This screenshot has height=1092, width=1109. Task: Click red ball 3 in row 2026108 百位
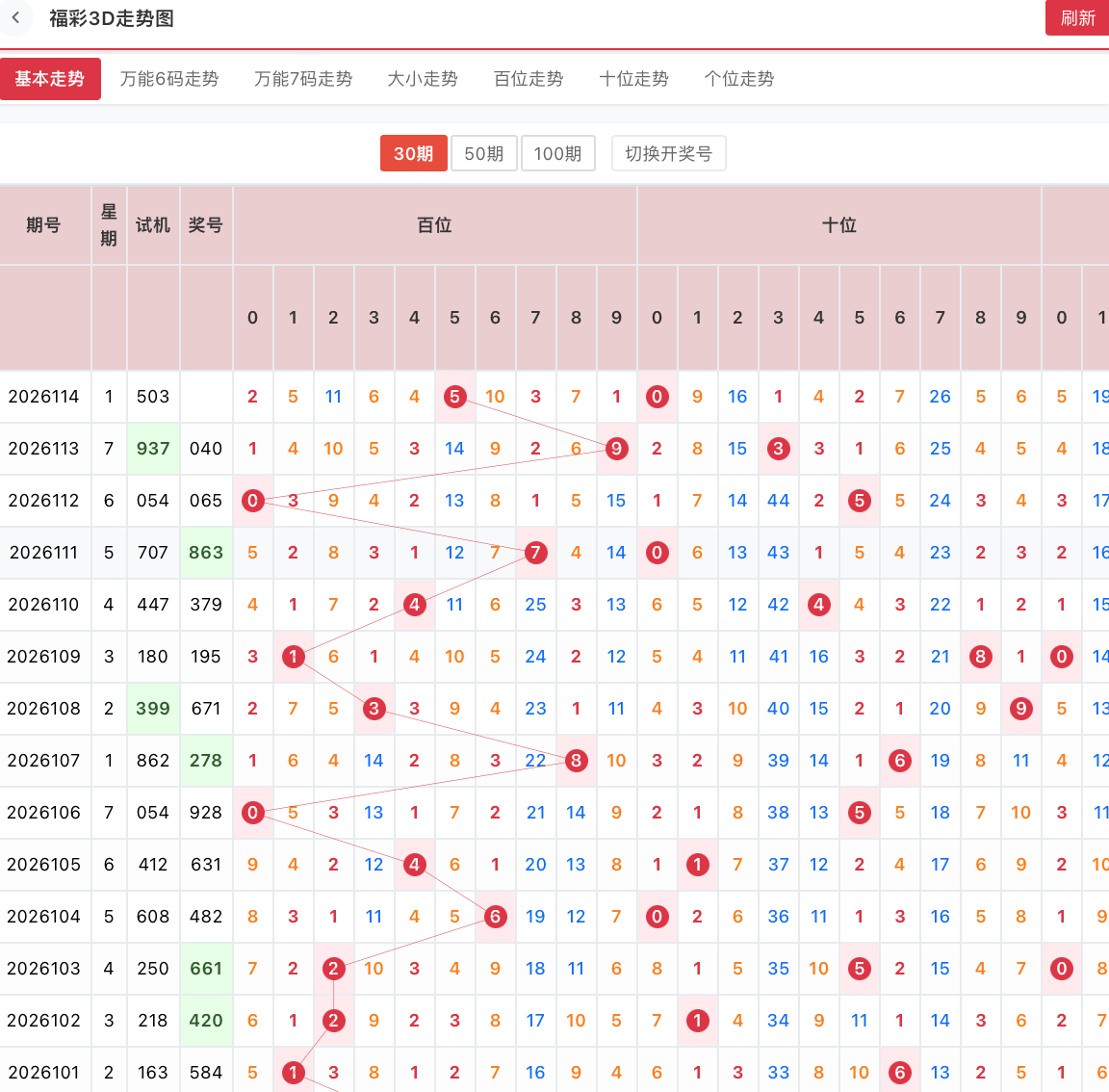[x=374, y=709]
